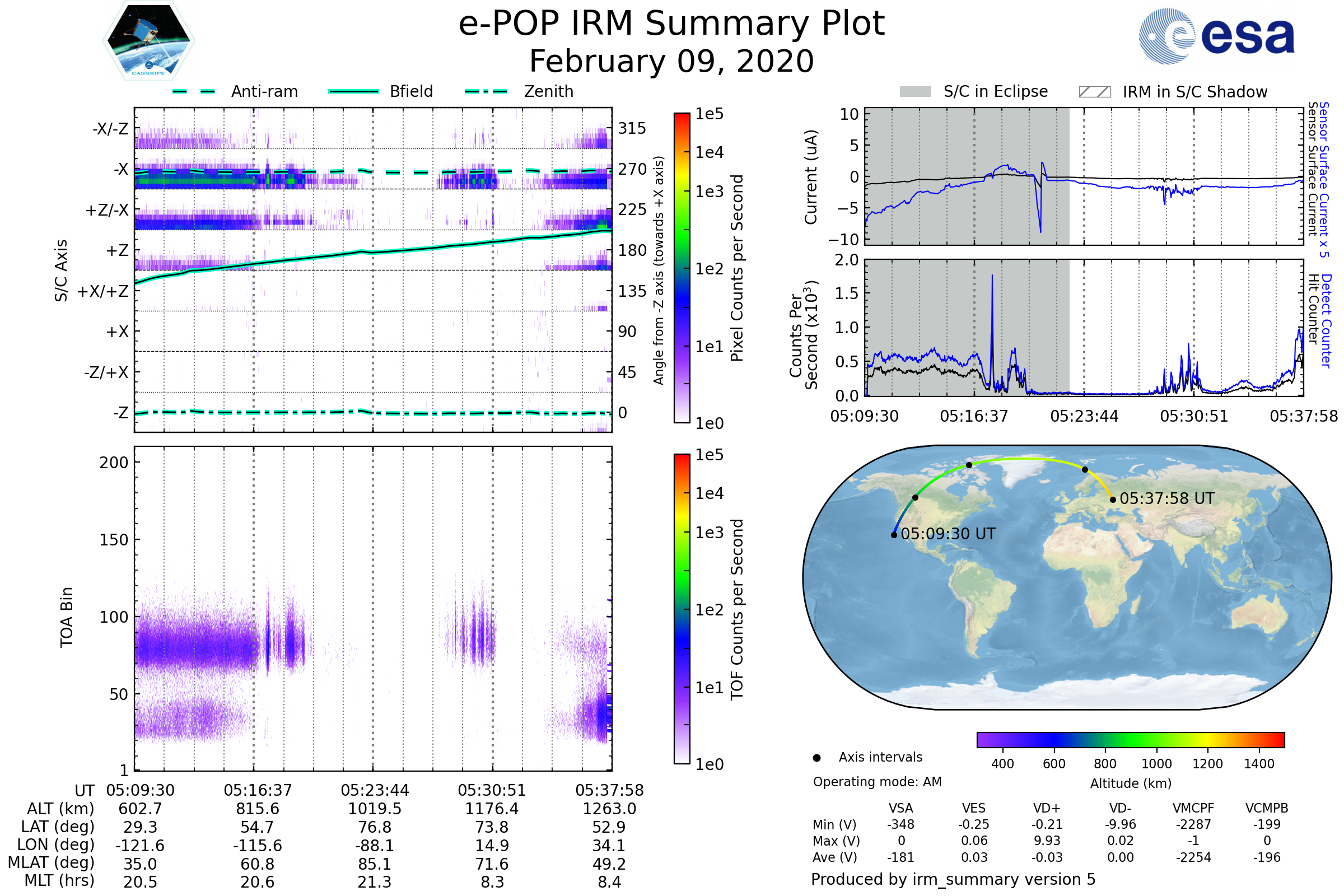This screenshot has height=896, width=1344.
Task: Click the e-POP IRM Summary Plot title
Action: [671, 24]
